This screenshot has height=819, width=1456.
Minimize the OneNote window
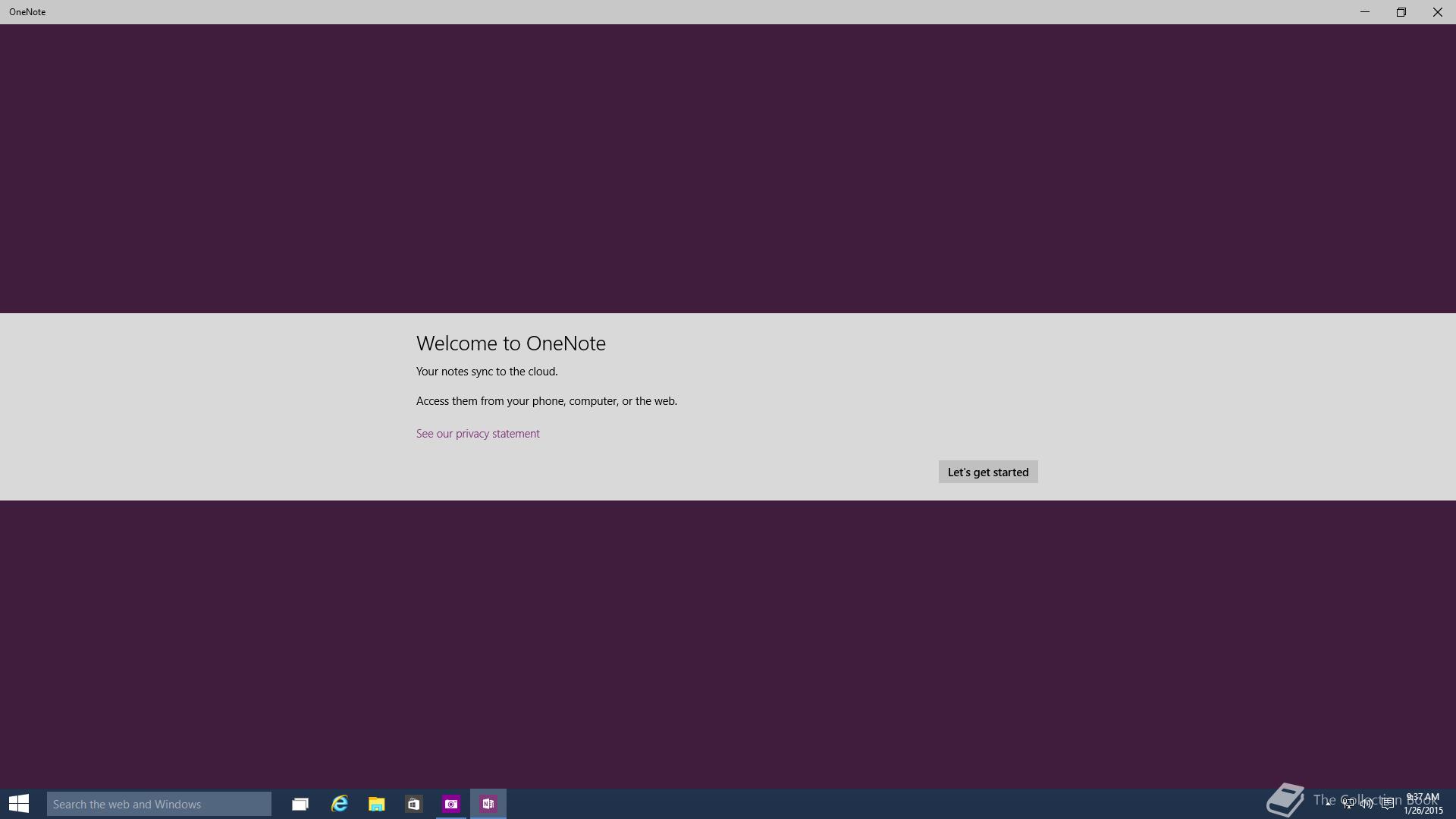coord(1365,12)
